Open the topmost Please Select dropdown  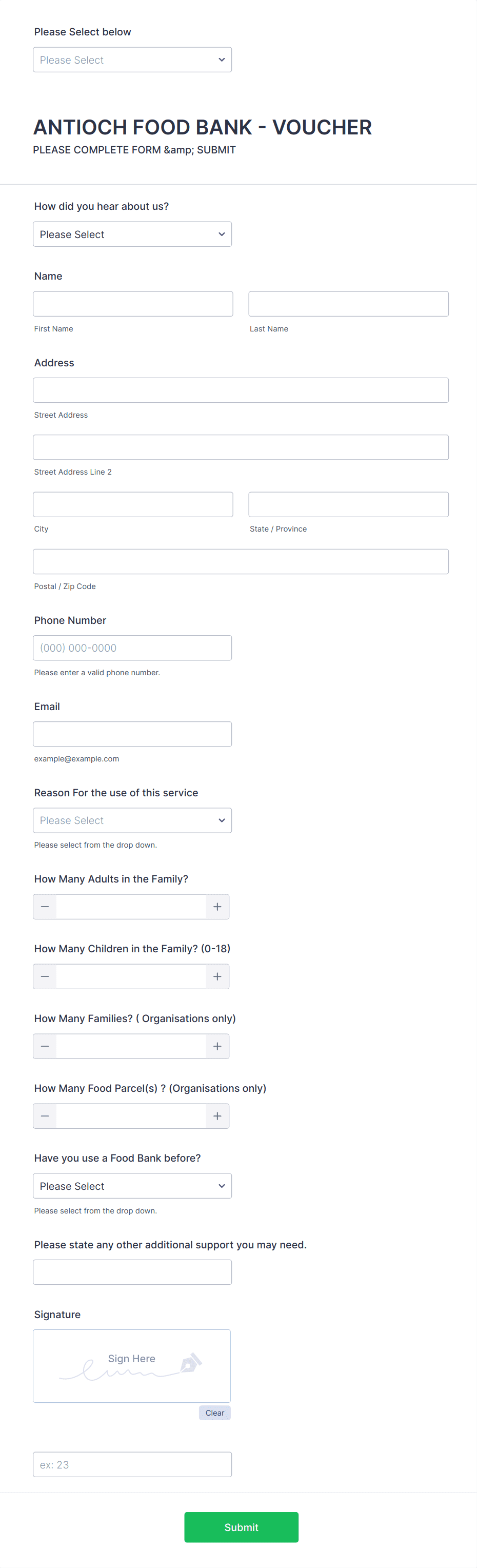pyautogui.click(x=132, y=59)
